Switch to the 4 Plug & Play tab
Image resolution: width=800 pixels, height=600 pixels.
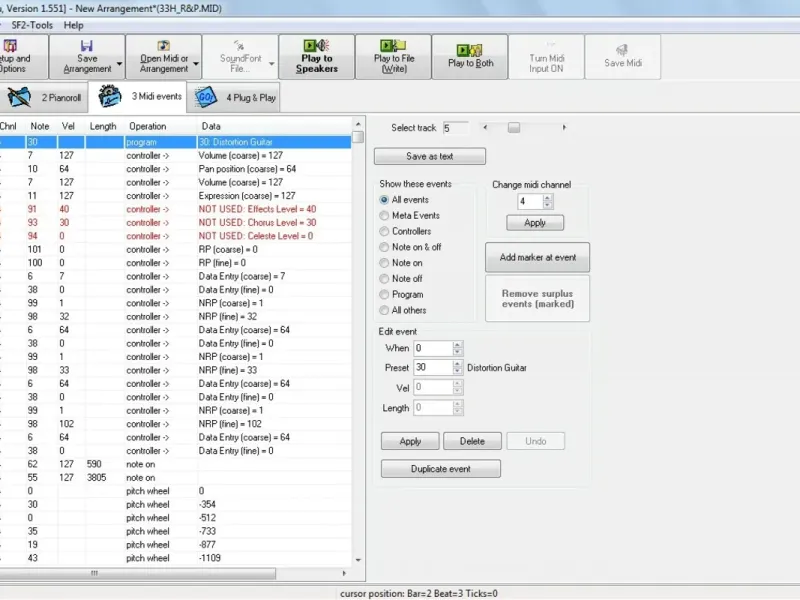click(234, 97)
